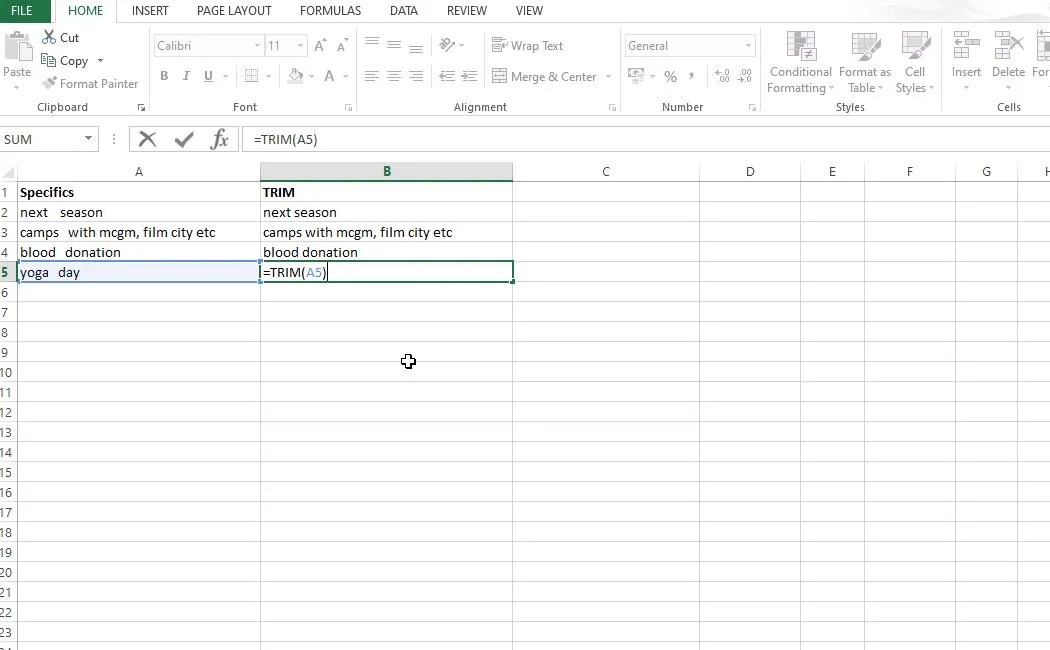Toggle underline formatting
The width and height of the screenshot is (1050, 650).
coord(208,75)
